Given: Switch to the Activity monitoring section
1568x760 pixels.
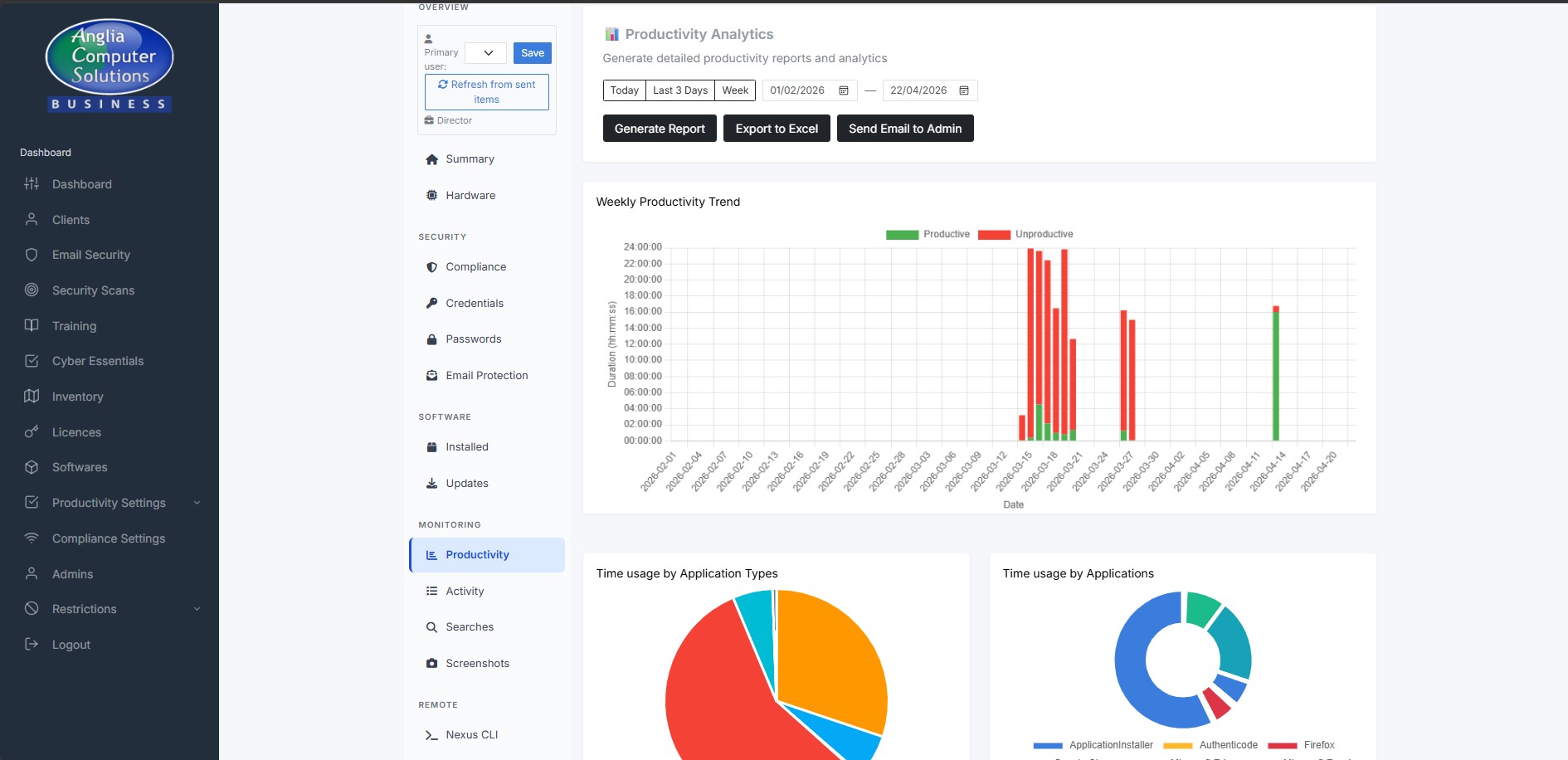Looking at the screenshot, I should [465, 591].
